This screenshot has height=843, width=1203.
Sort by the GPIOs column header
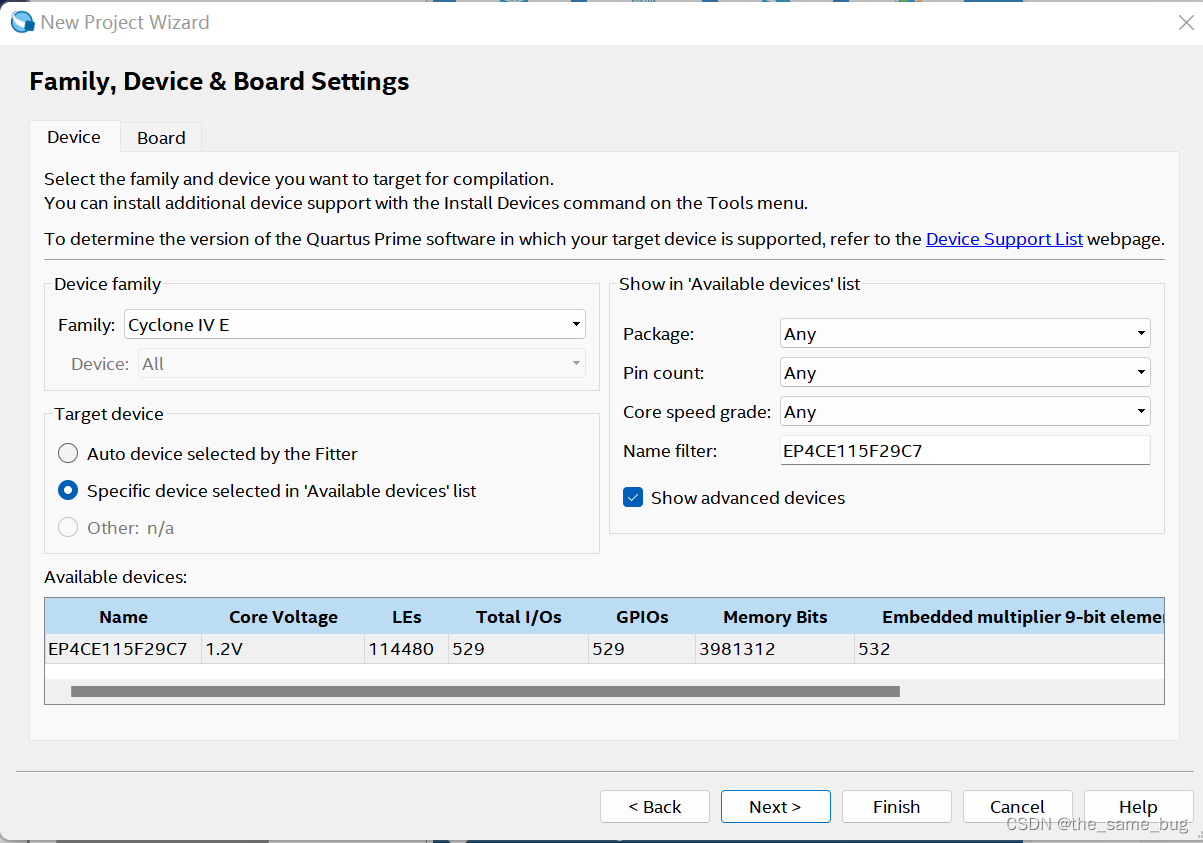[x=642, y=616]
